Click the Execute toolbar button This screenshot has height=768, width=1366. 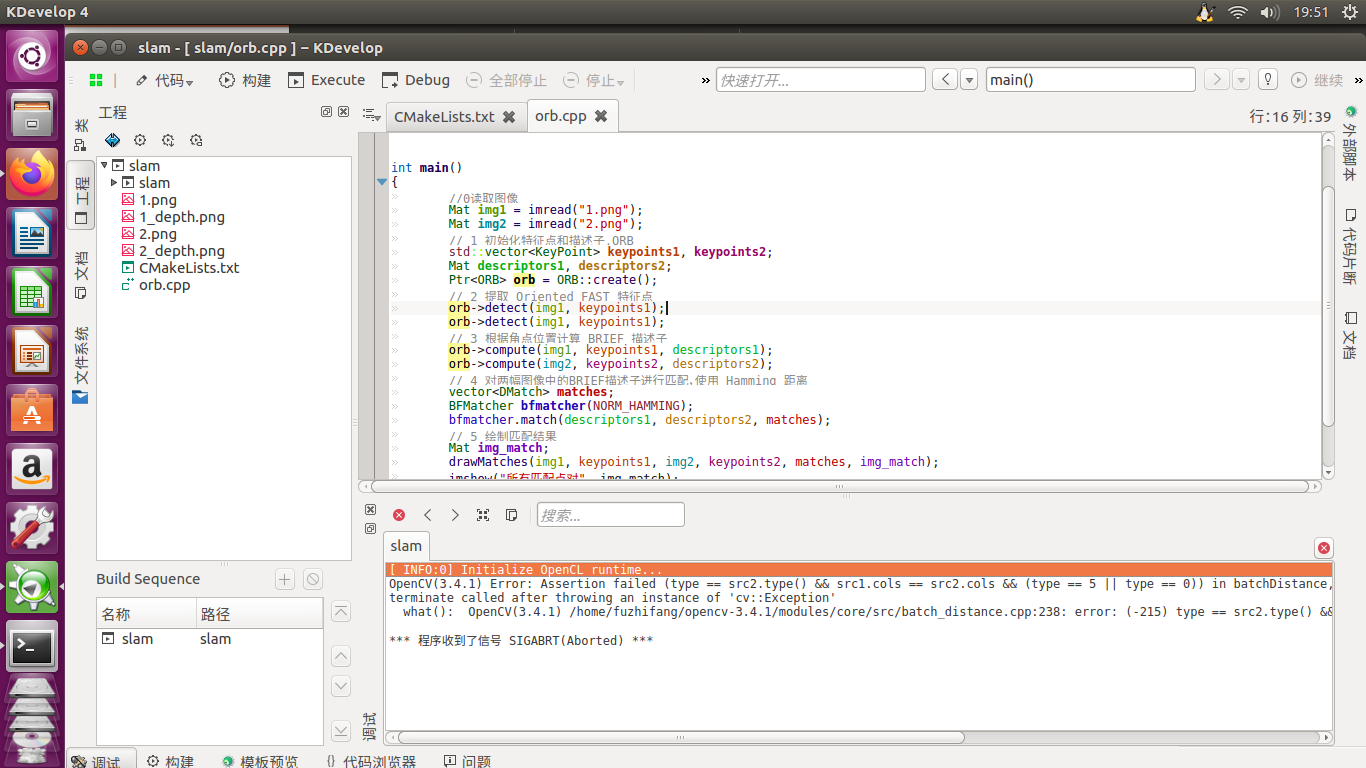point(326,80)
